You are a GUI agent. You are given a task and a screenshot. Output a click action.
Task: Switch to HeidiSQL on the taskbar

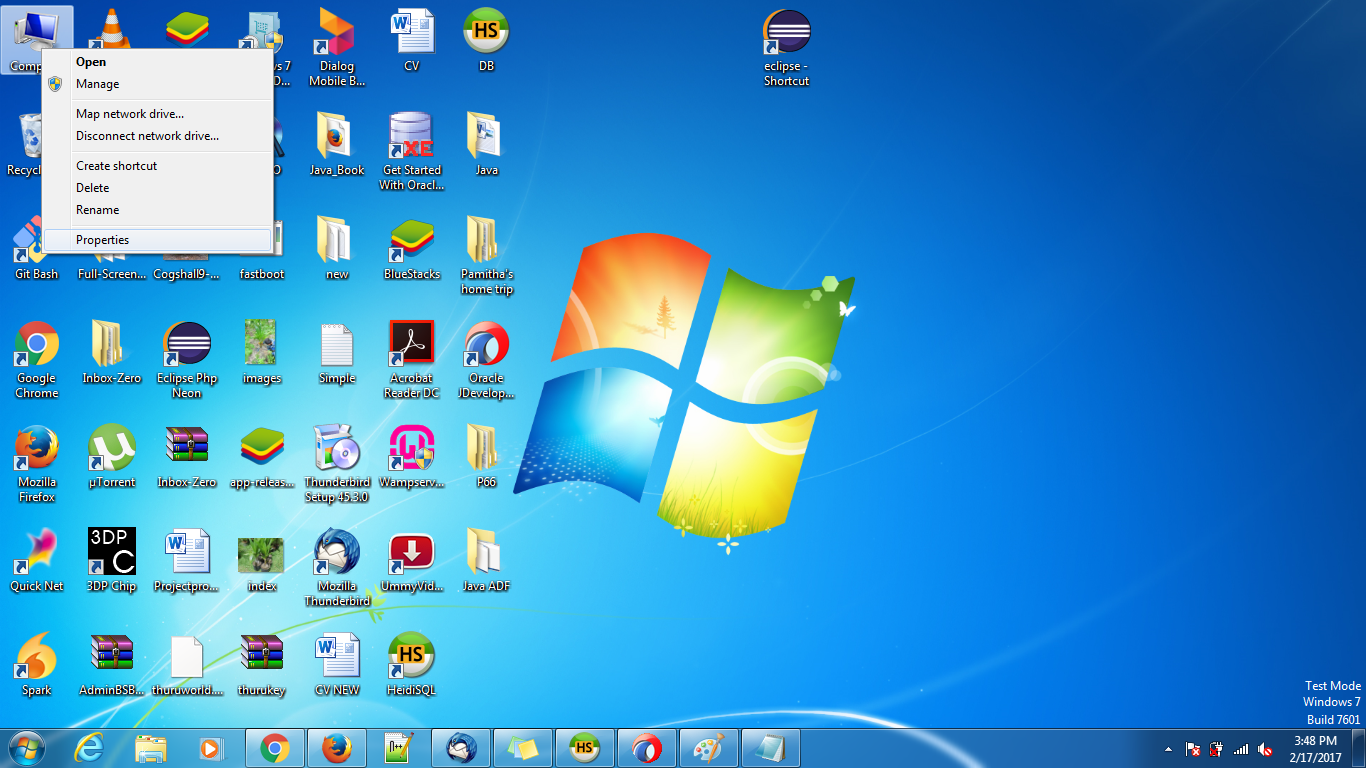tap(585, 748)
